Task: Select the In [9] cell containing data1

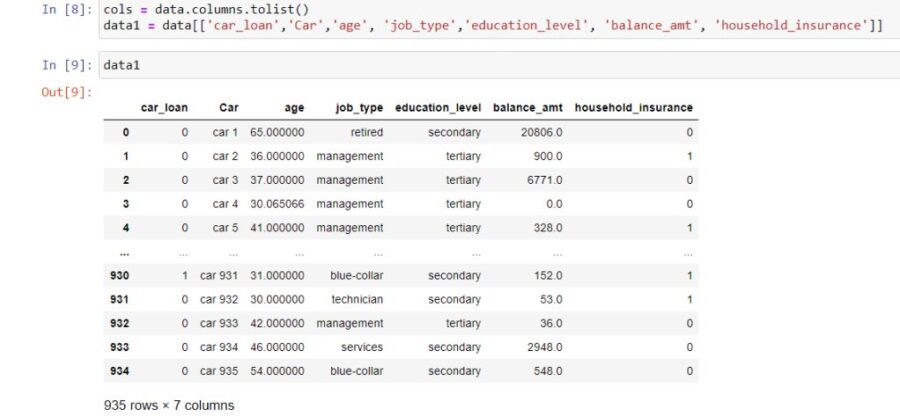Action: [x=499, y=65]
